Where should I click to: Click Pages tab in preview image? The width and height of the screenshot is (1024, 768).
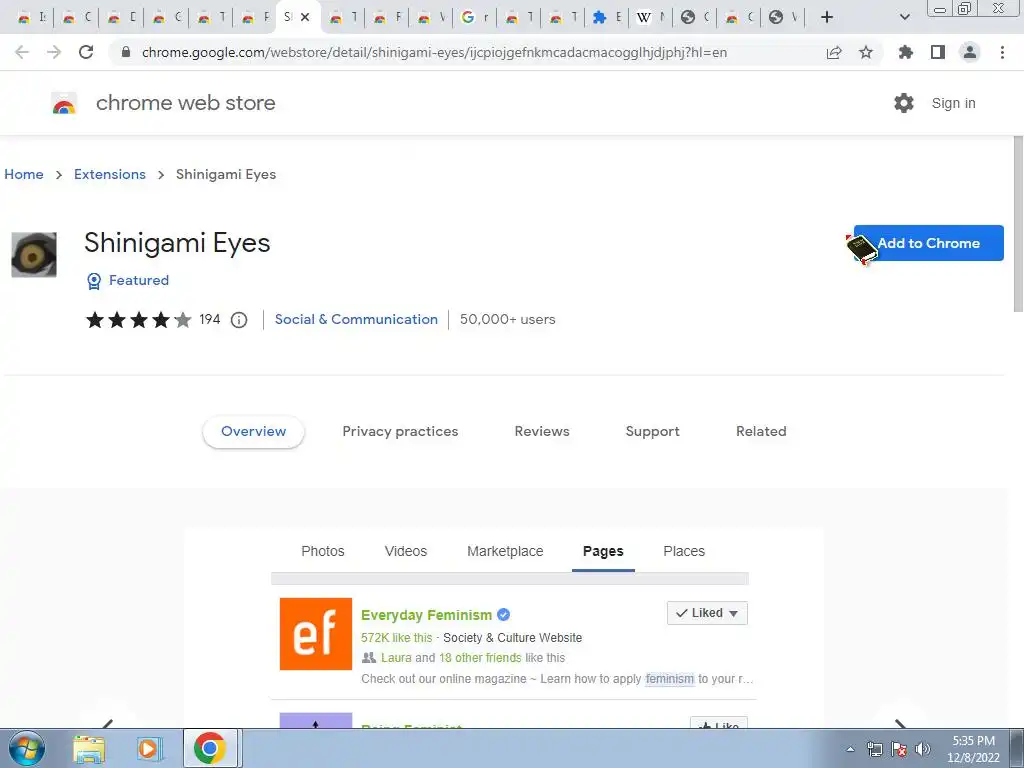[x=603, y=551]
